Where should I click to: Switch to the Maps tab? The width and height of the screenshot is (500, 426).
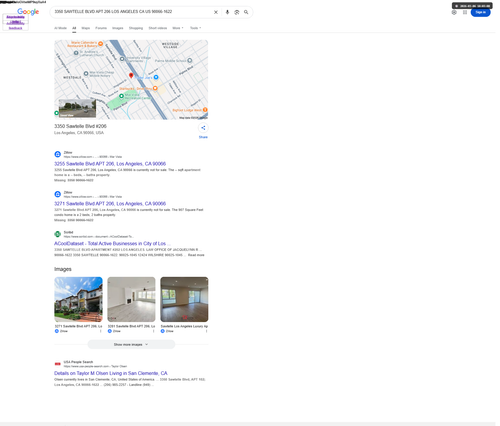click(x=86, y=28)
